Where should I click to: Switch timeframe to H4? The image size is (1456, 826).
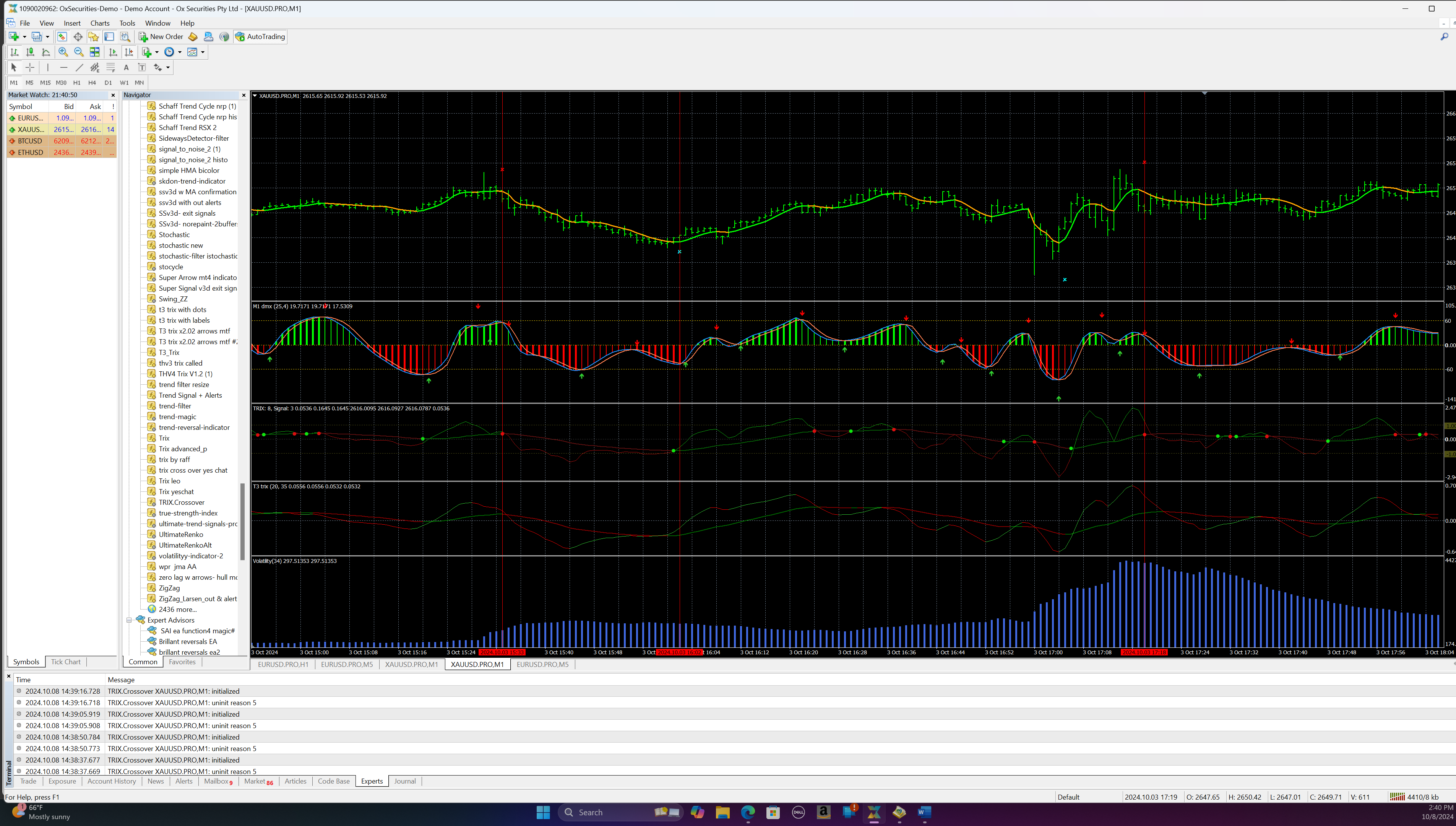point(92,83)
